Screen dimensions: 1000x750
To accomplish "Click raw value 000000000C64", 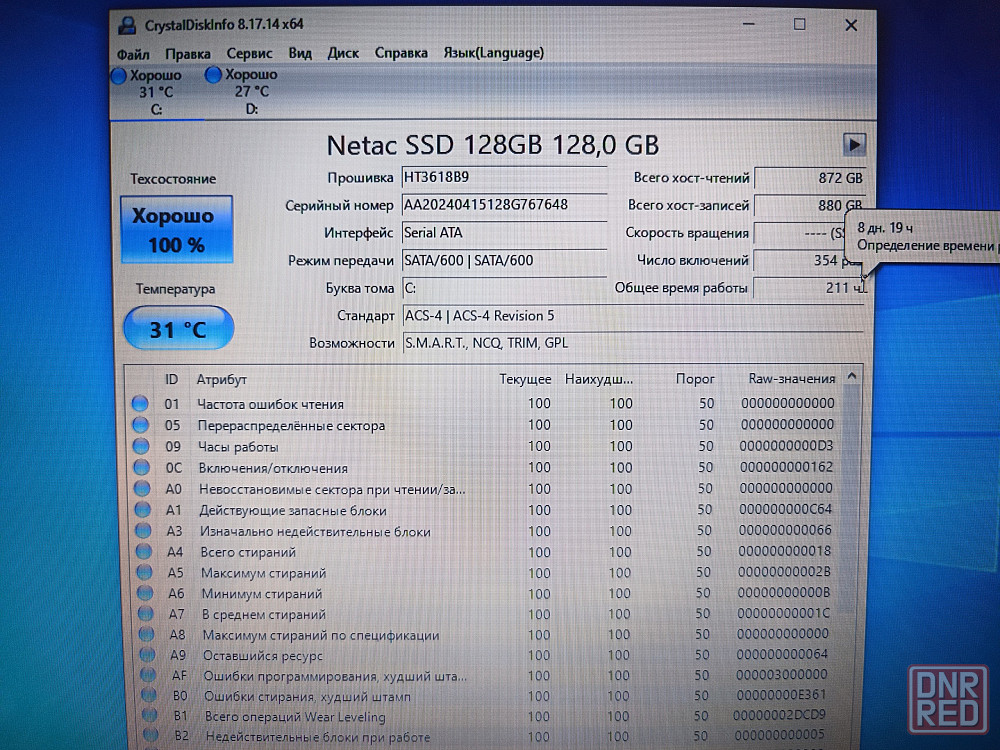I will coord(785,510).
